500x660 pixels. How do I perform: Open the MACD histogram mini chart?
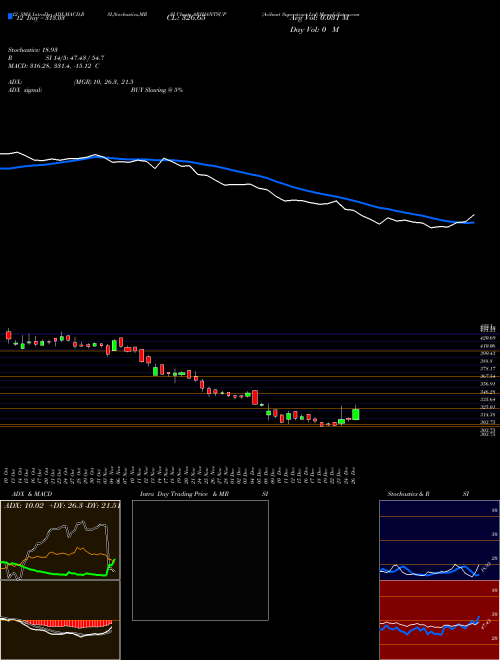click(60, 620)
